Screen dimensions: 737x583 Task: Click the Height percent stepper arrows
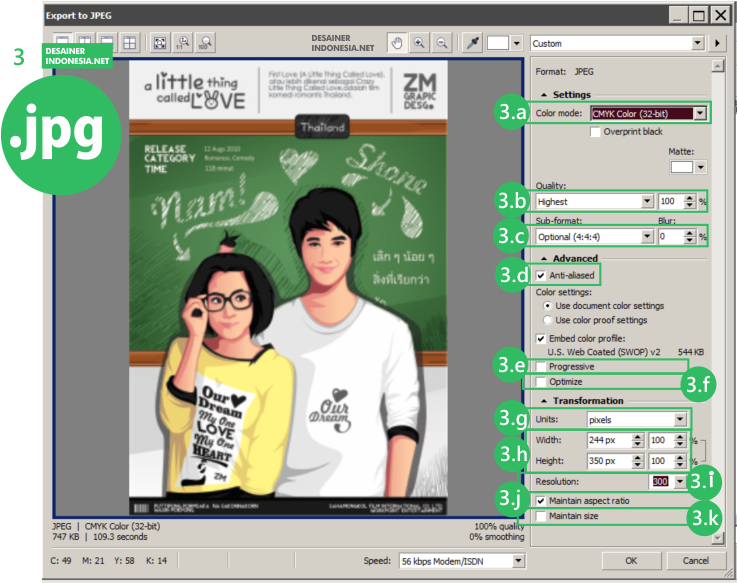680,461
